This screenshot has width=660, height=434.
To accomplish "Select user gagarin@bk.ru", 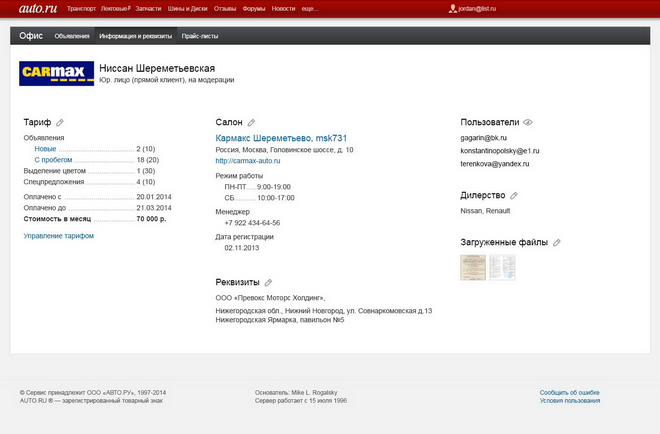I will pos(484,138).
